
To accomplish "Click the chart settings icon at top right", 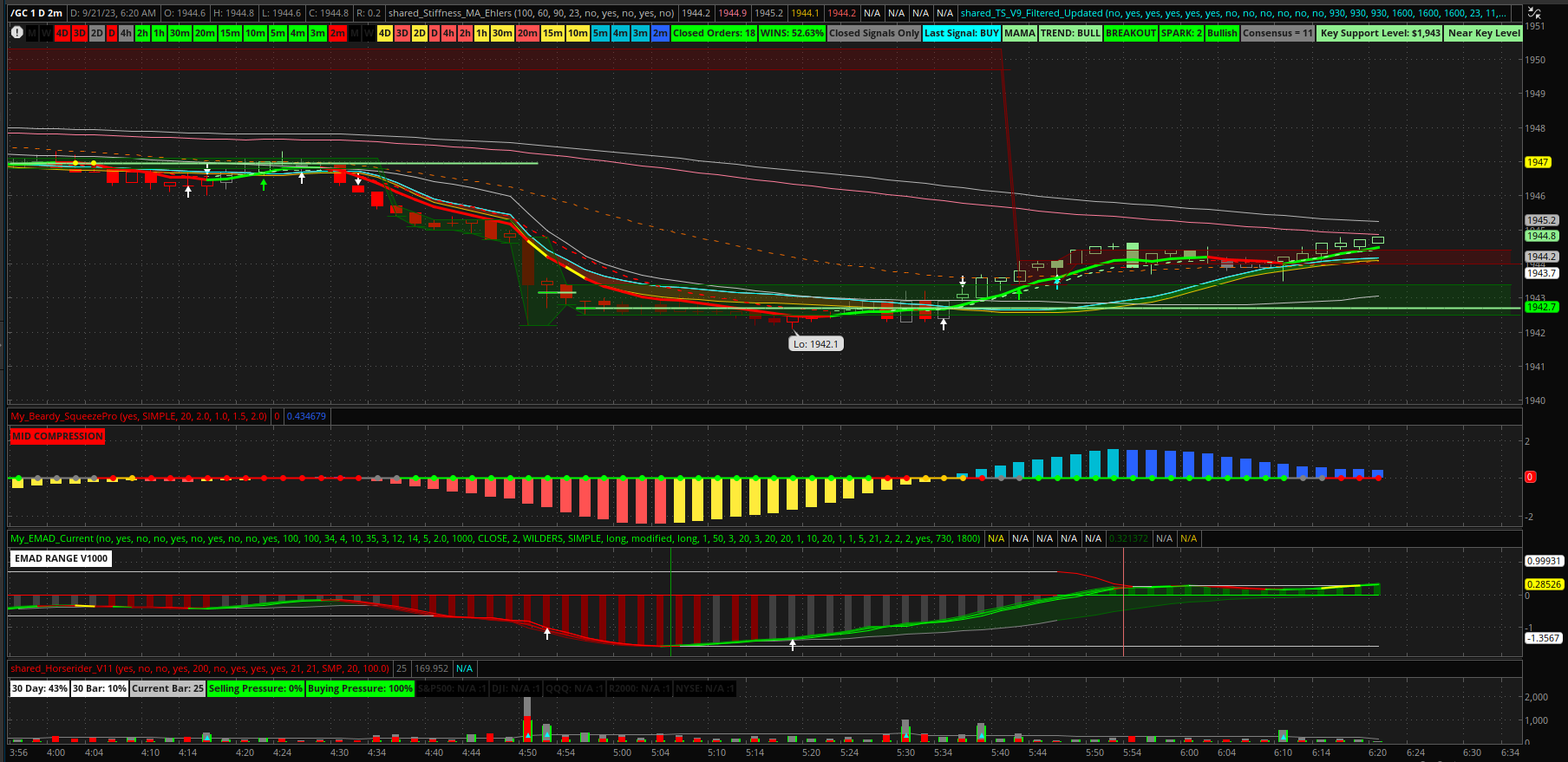I will pyautogui.click(x=1534, y=13).
